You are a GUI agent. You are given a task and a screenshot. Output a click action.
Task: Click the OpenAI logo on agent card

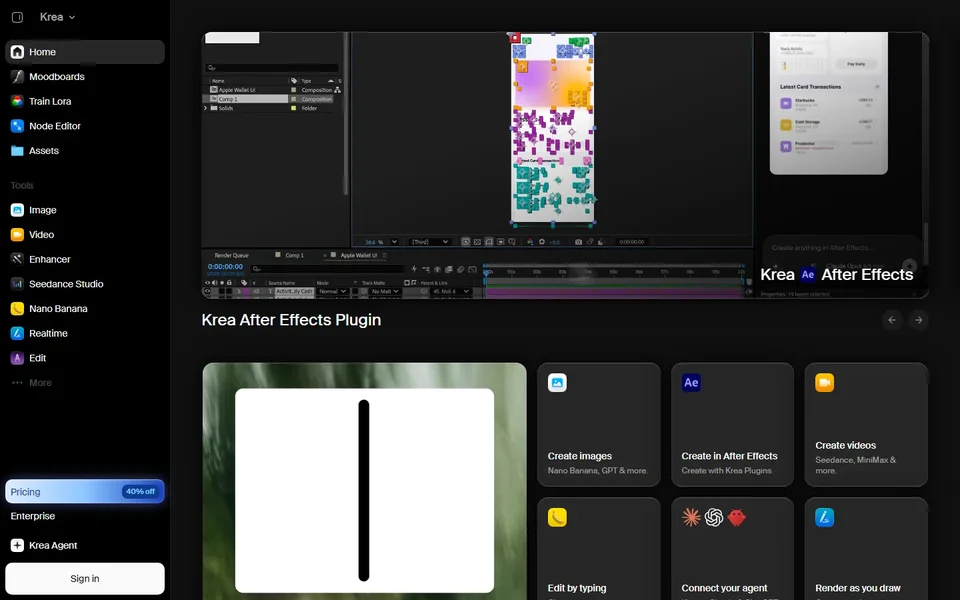pyautogui.click(x=714, y=517)
